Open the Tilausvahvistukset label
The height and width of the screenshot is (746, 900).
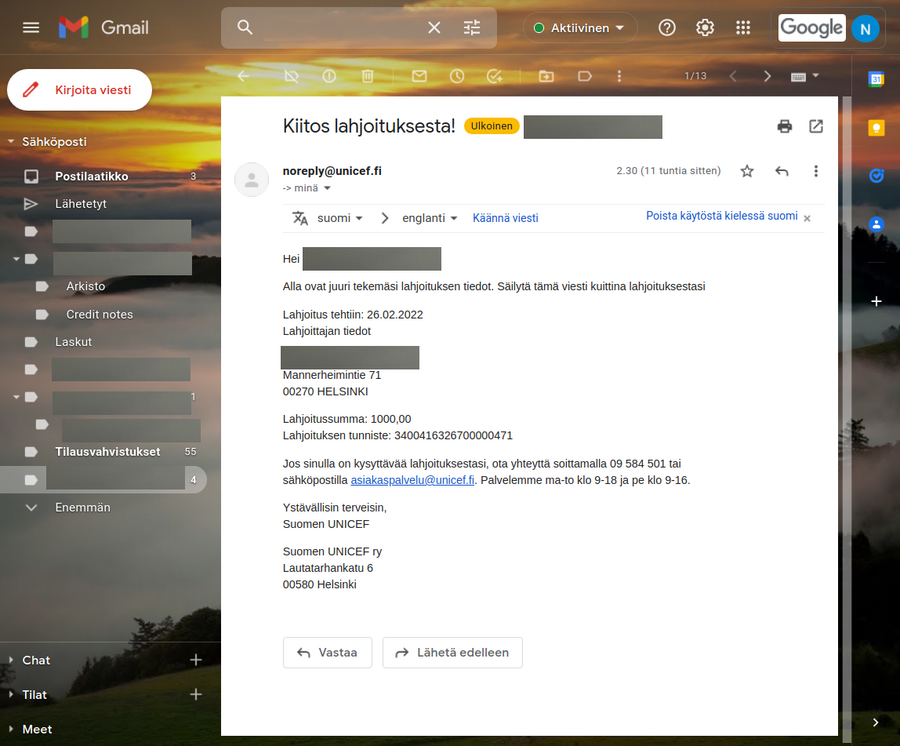pos(107,452)
